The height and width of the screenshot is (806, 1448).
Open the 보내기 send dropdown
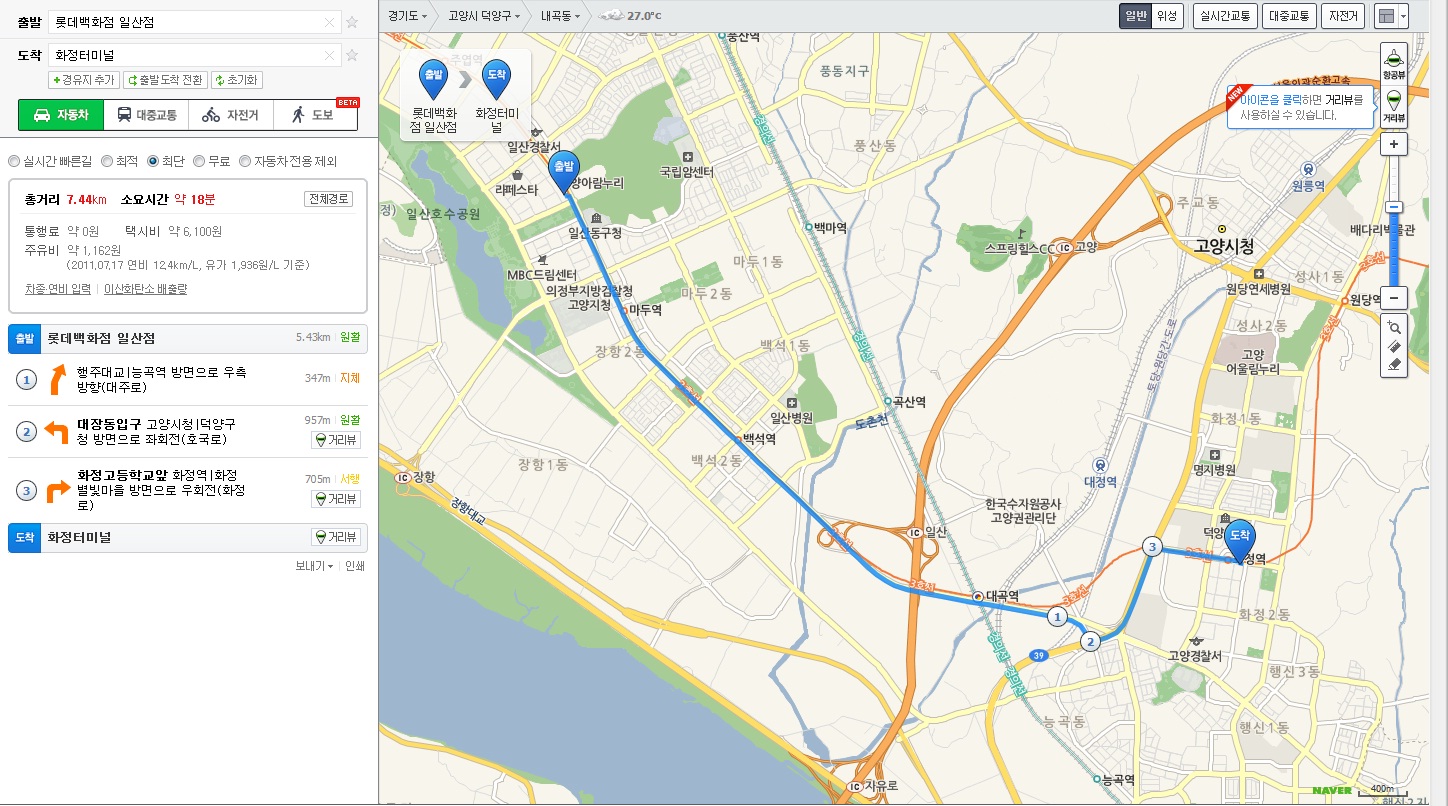click(x=314, y=566)
